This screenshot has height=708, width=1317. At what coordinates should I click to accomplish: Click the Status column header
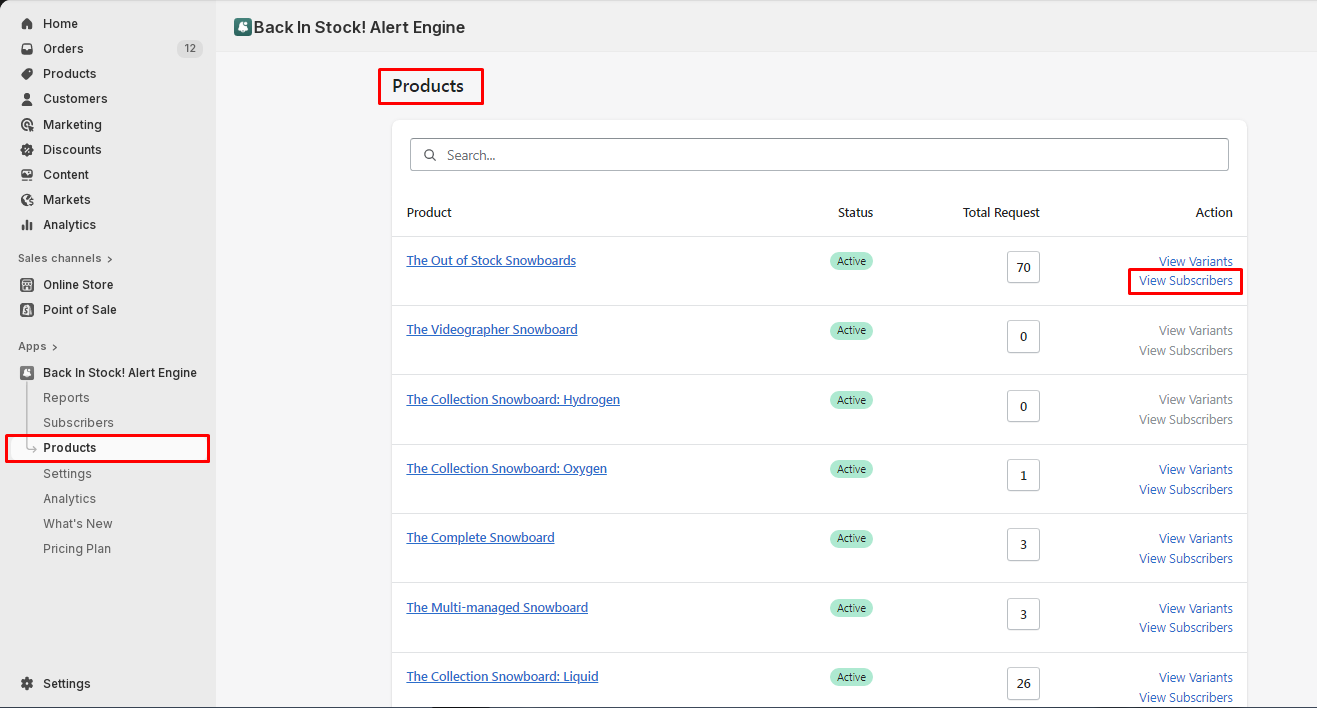pos(855,212)
